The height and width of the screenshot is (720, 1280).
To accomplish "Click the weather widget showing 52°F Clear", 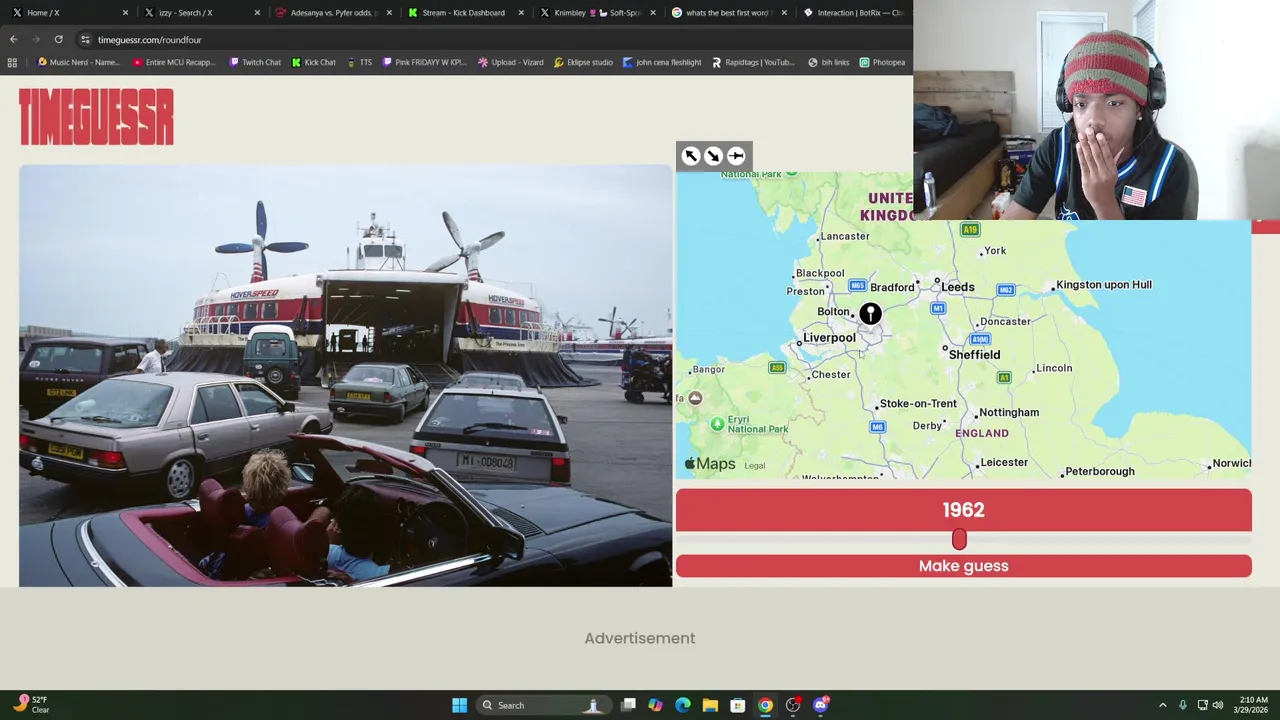I will (x=30, y=705).
